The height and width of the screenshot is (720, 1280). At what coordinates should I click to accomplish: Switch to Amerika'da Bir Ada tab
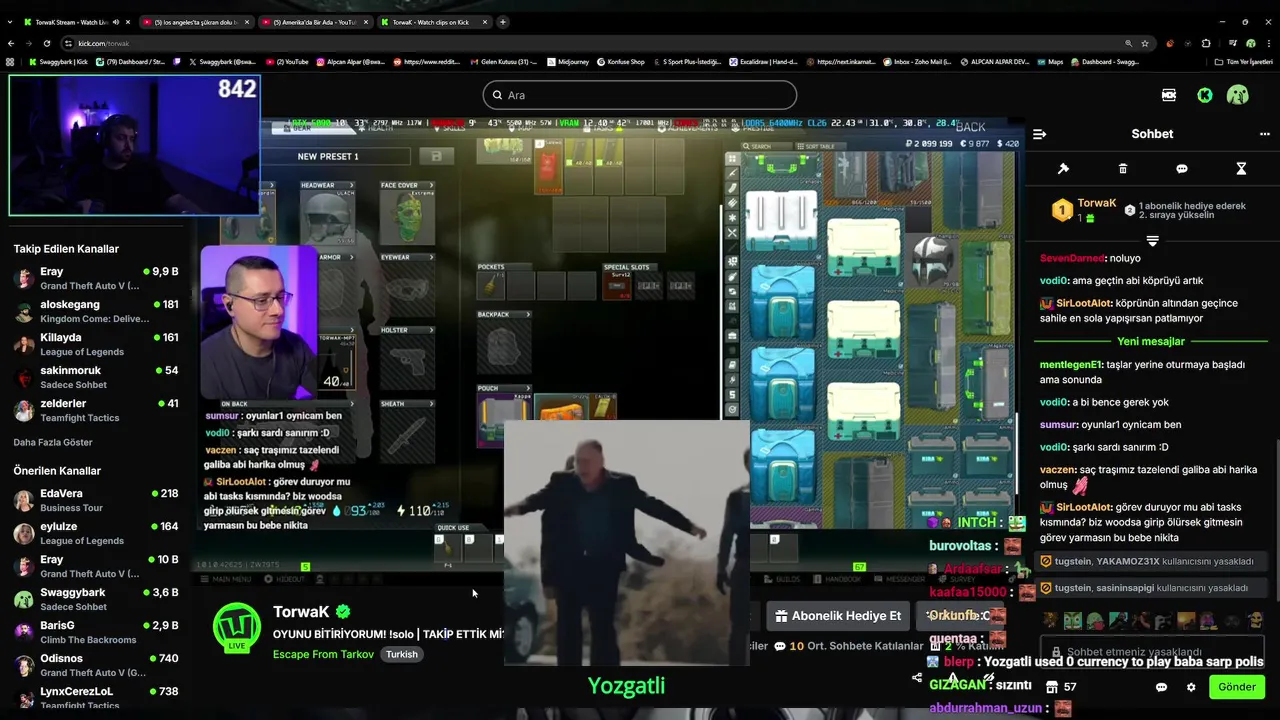click(314, 22)
